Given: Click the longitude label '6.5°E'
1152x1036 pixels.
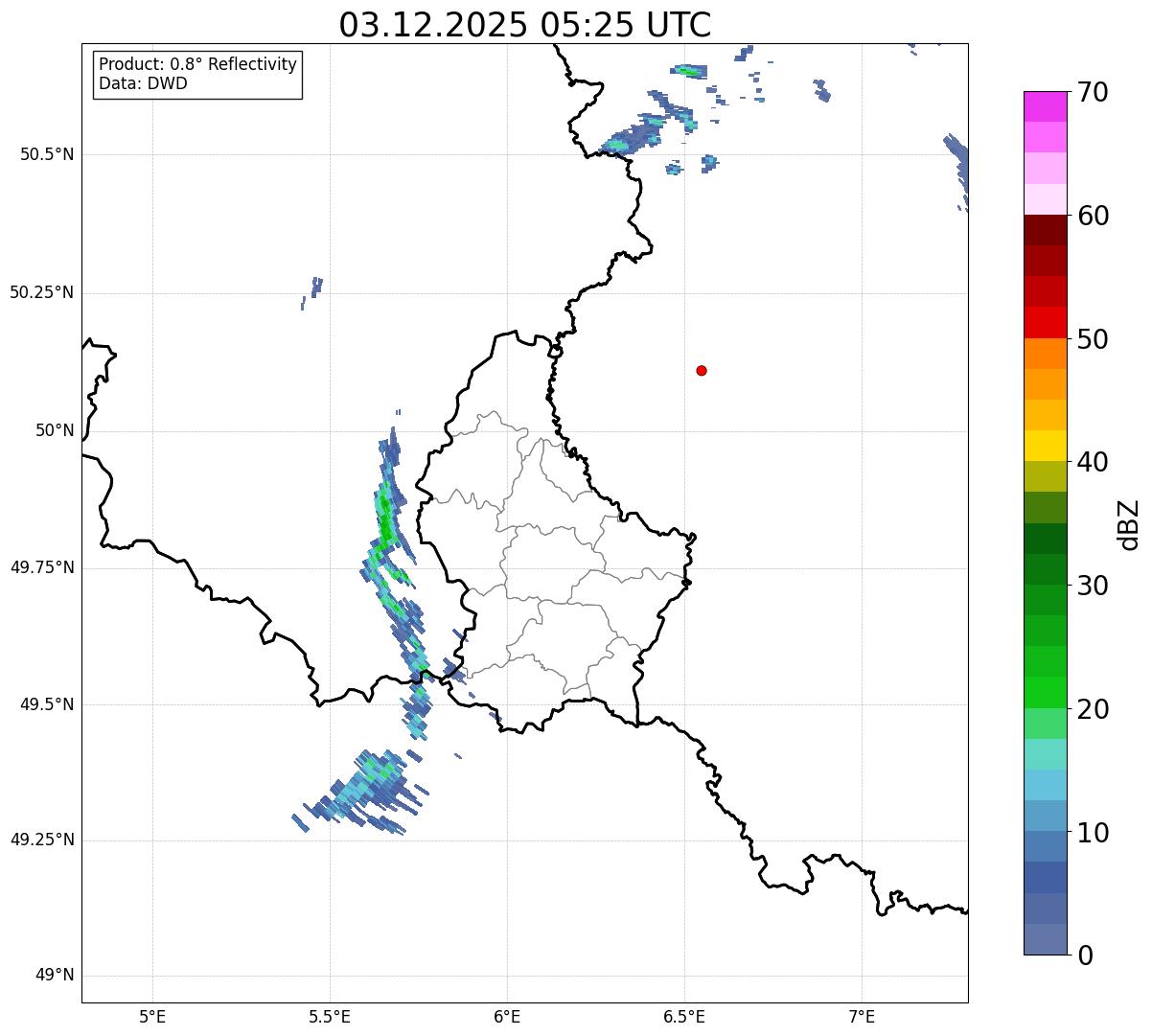Looking at the screenshot, I should [684, 1016].
